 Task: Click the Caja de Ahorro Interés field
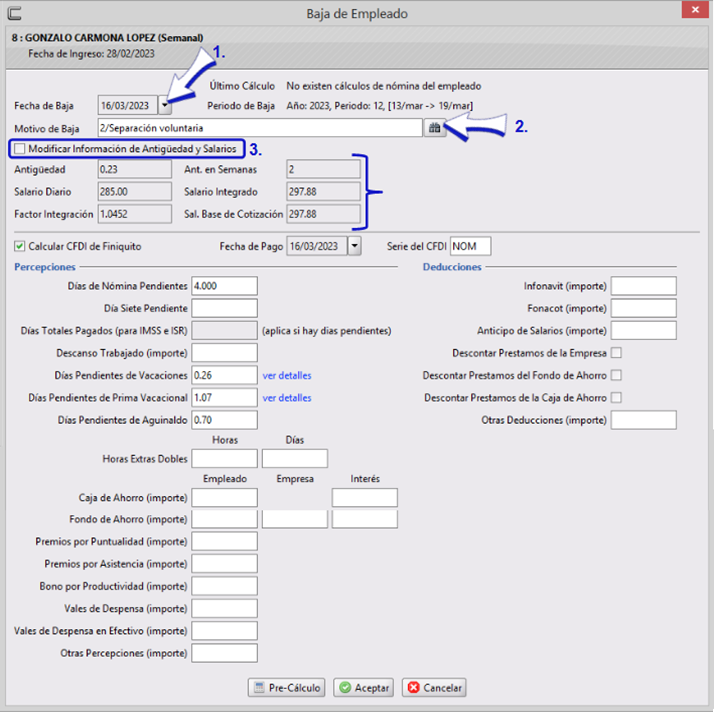[x=365, y=498]
